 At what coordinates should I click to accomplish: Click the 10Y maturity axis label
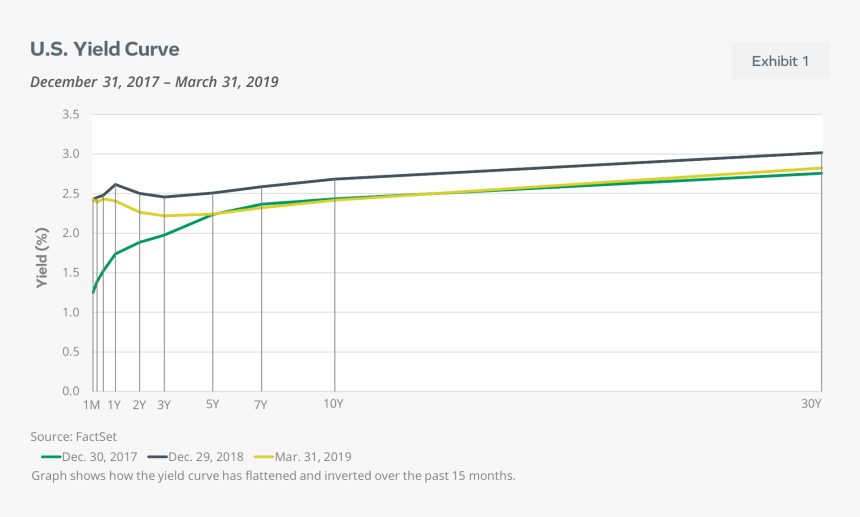[x=334, y=404]
